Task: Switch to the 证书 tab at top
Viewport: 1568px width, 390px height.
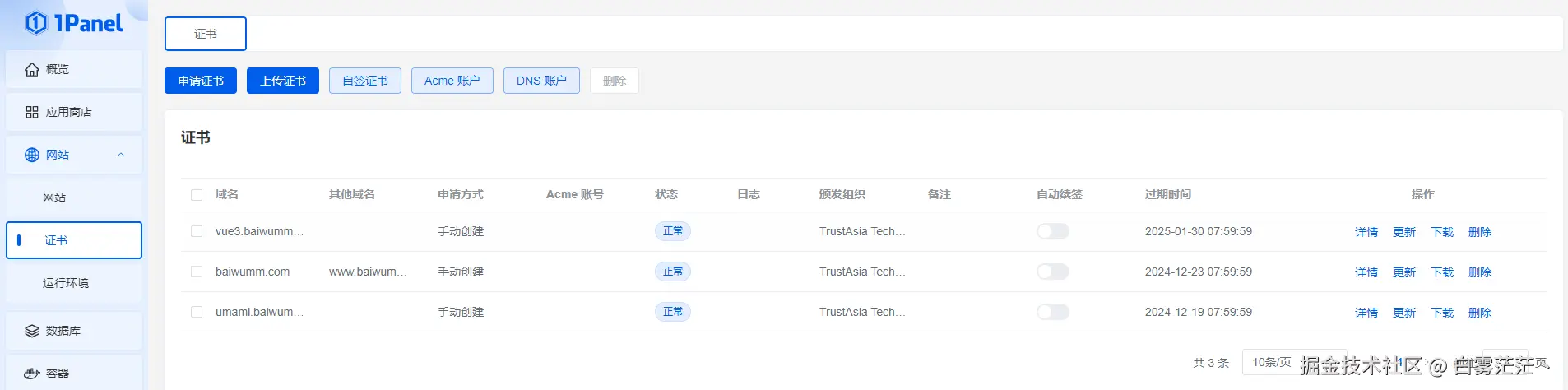Action: pos(206,34)
